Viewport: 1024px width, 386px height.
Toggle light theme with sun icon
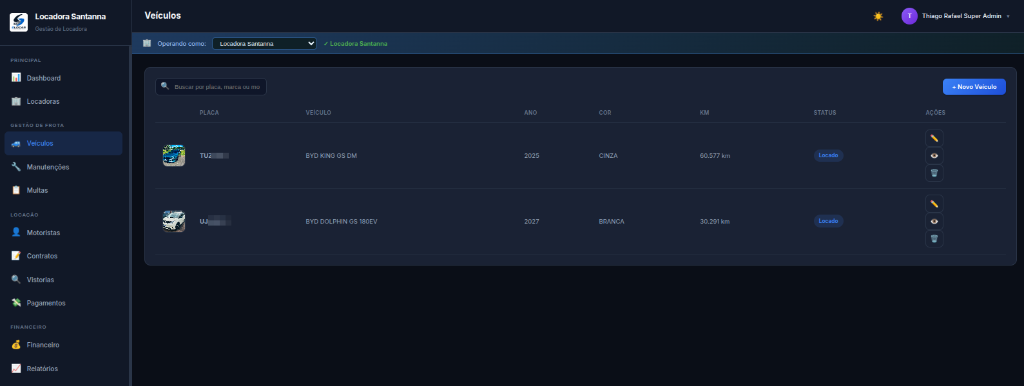(x=878, y=16)
